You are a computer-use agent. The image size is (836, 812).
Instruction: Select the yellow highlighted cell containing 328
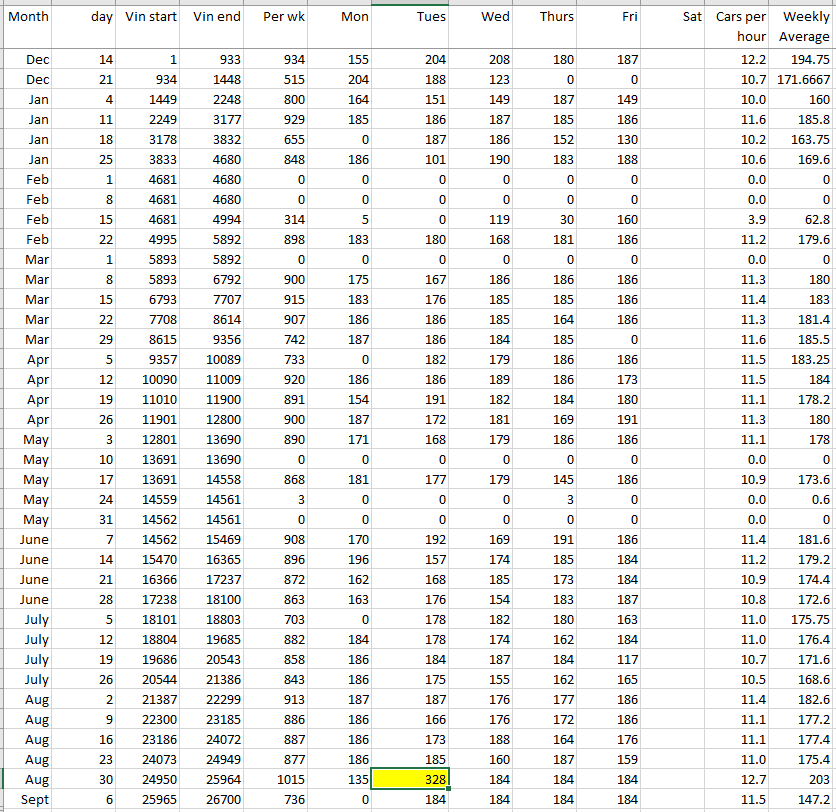412,779
